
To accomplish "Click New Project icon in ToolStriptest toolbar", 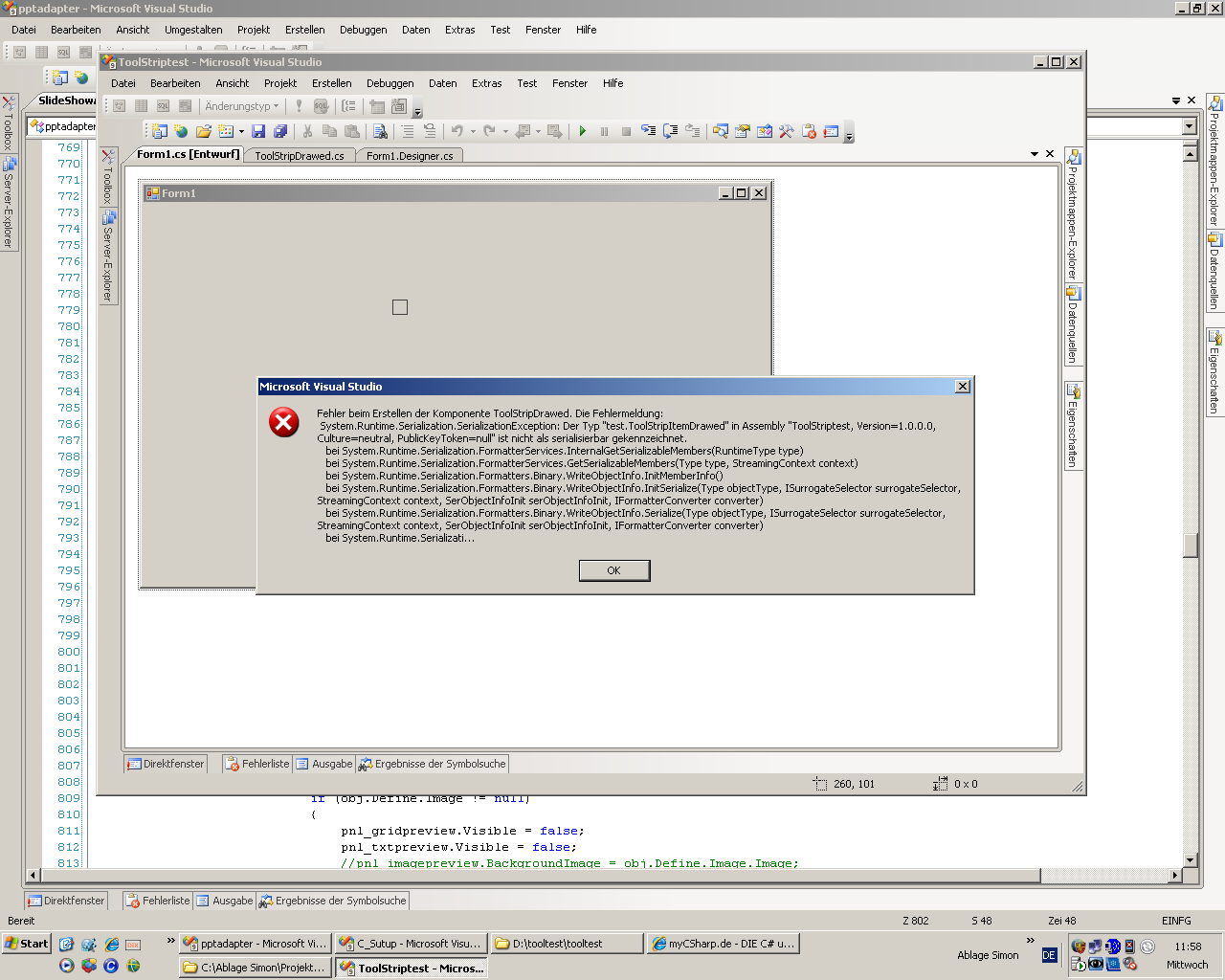I will [x=160, y=131].
